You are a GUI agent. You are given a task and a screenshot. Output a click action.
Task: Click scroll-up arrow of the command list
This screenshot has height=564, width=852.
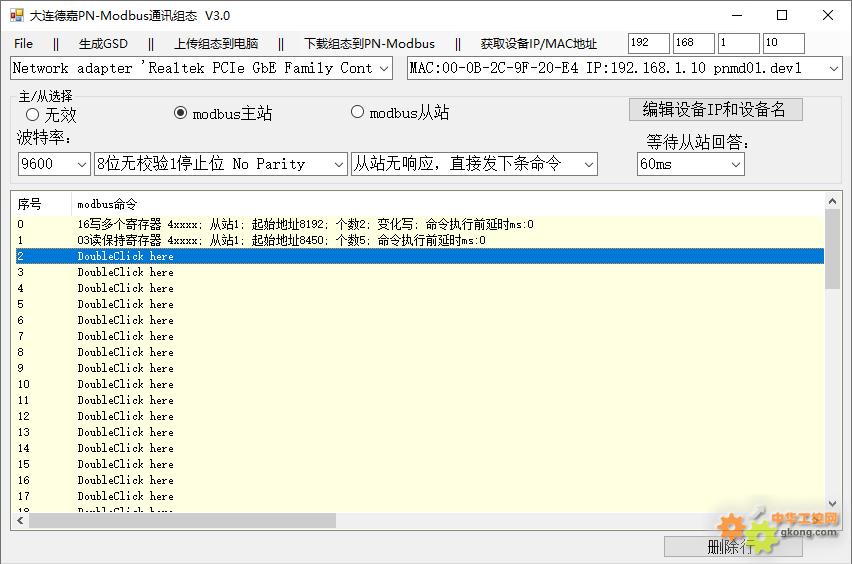click(832, 201)
